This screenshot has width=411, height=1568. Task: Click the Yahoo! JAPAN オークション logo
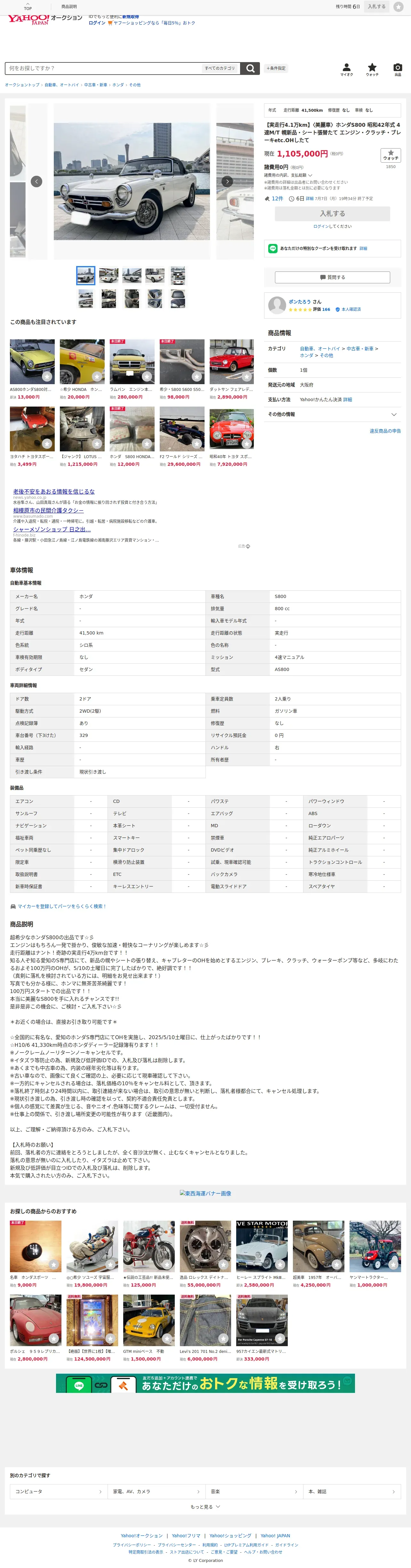(44, 19)
